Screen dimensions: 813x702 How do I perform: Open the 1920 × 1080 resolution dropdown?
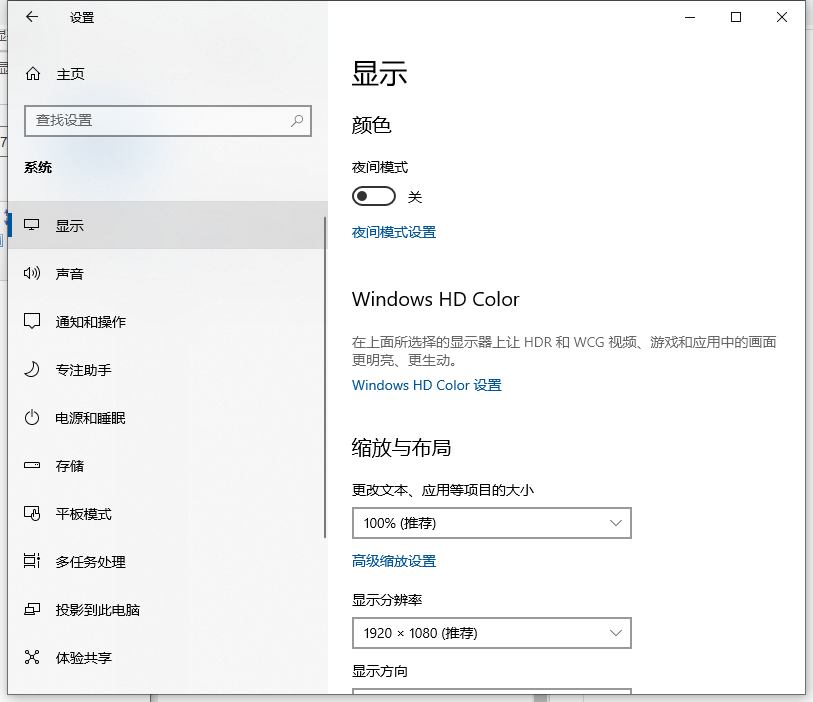tap(491, 632)
